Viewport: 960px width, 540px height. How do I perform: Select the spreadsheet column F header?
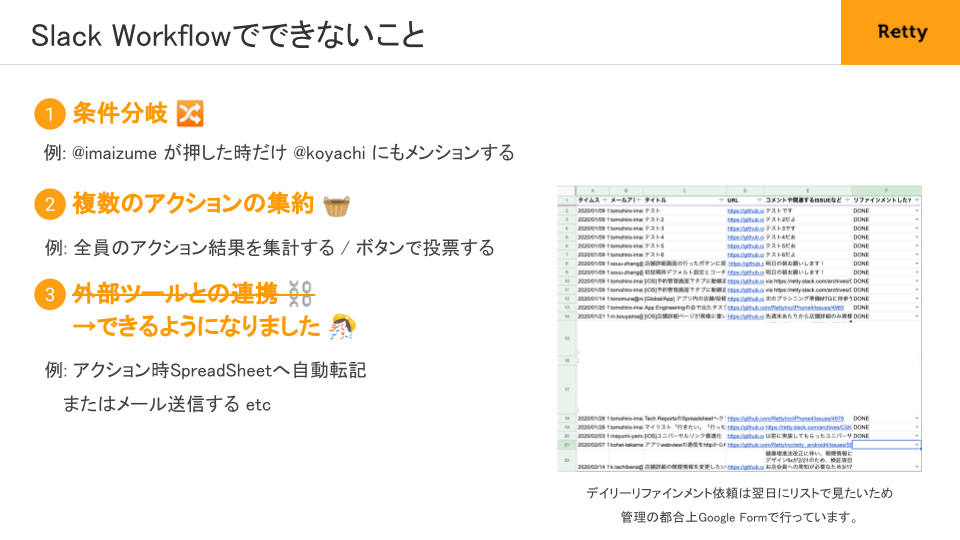click(887, 190)
